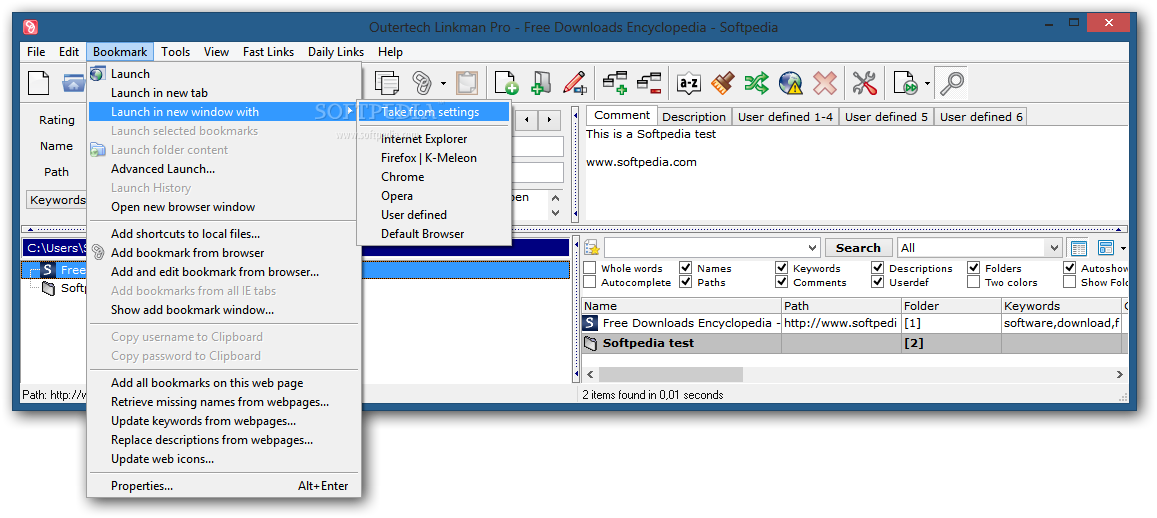Enable the Whole words checkbox
Image resolution: width=1157 pixels, height=518 pixels.
click(590, 268)
